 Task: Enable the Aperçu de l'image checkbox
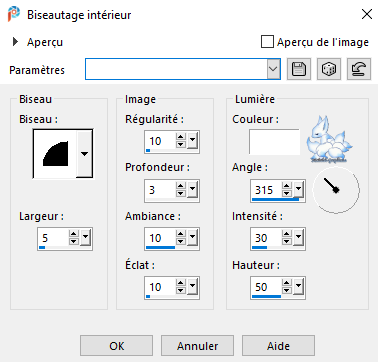pos(267,42)
